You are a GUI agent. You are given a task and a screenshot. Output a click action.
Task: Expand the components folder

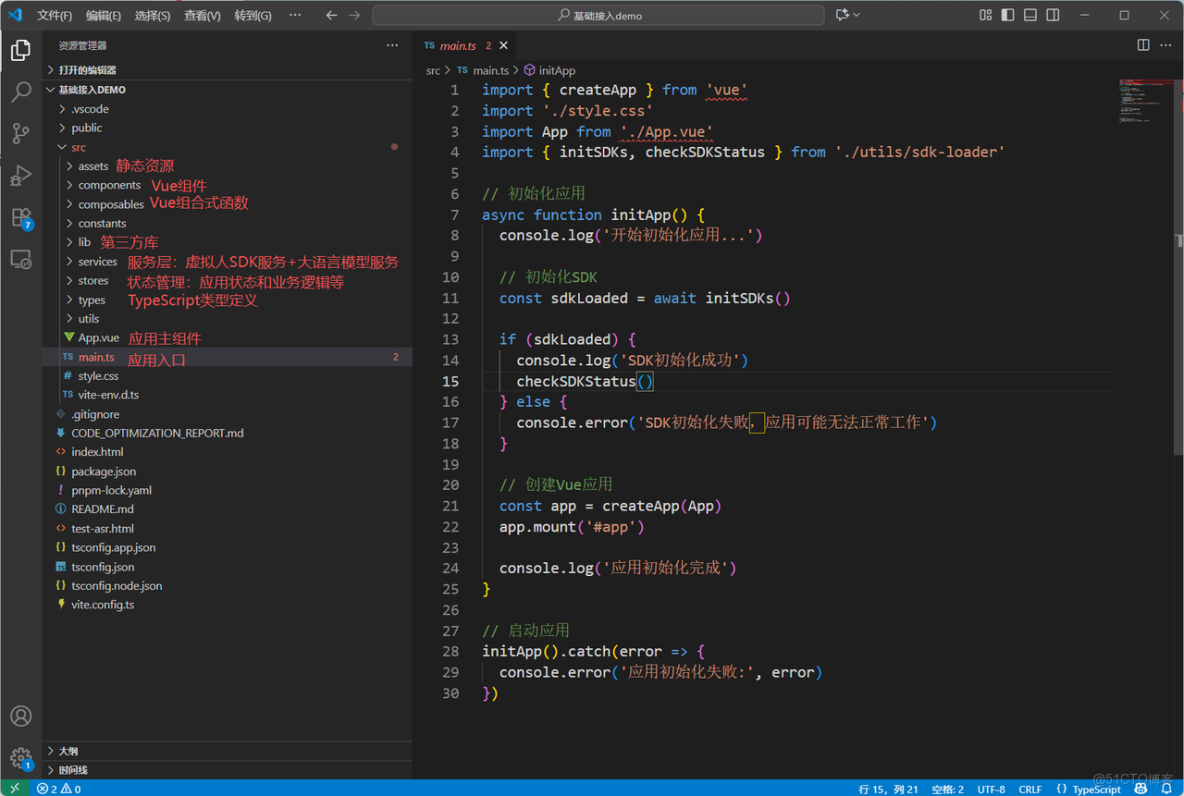pyautogui.click(x=109, y=185)
